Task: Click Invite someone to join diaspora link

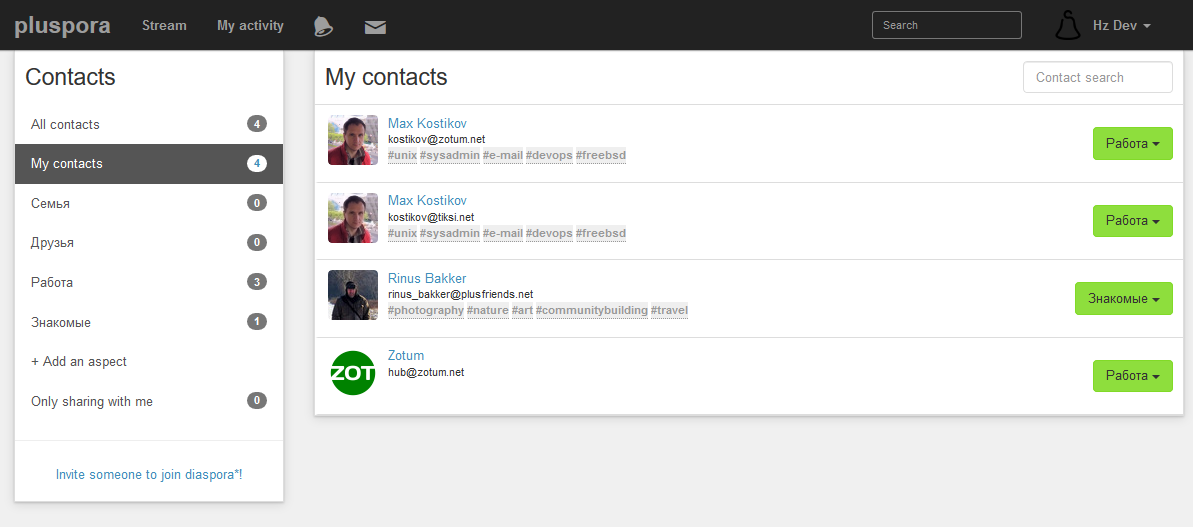Action: [x=149, y=474]
